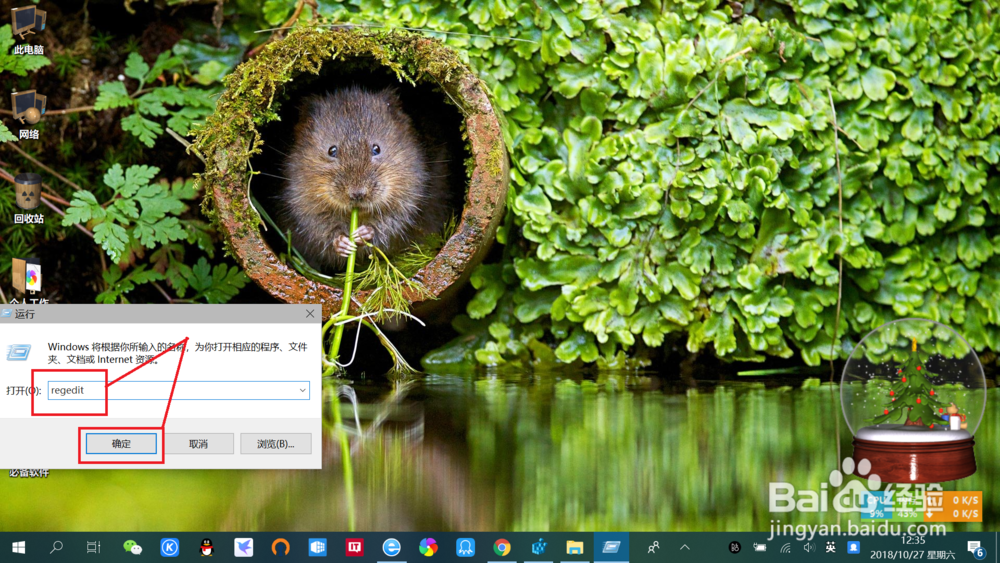
Task: Click the battery status tray icon
Action: (760, 547)
